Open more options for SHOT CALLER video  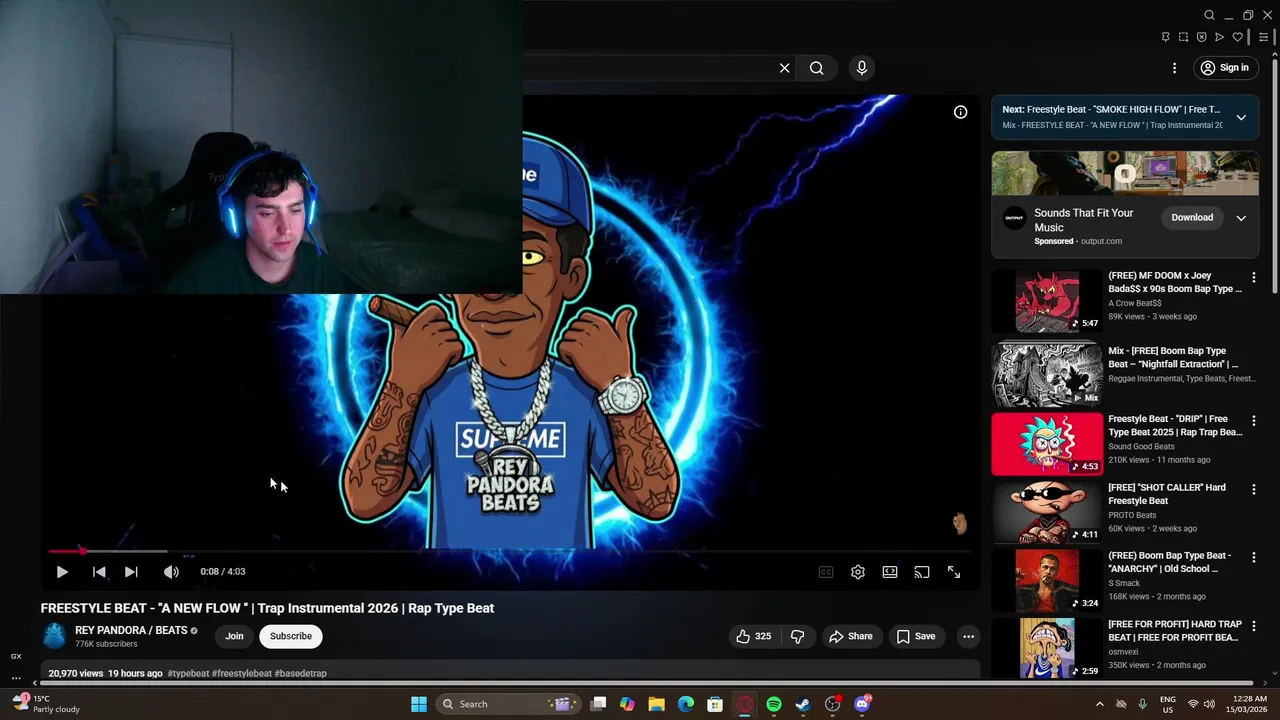(x=1253, y=489)
